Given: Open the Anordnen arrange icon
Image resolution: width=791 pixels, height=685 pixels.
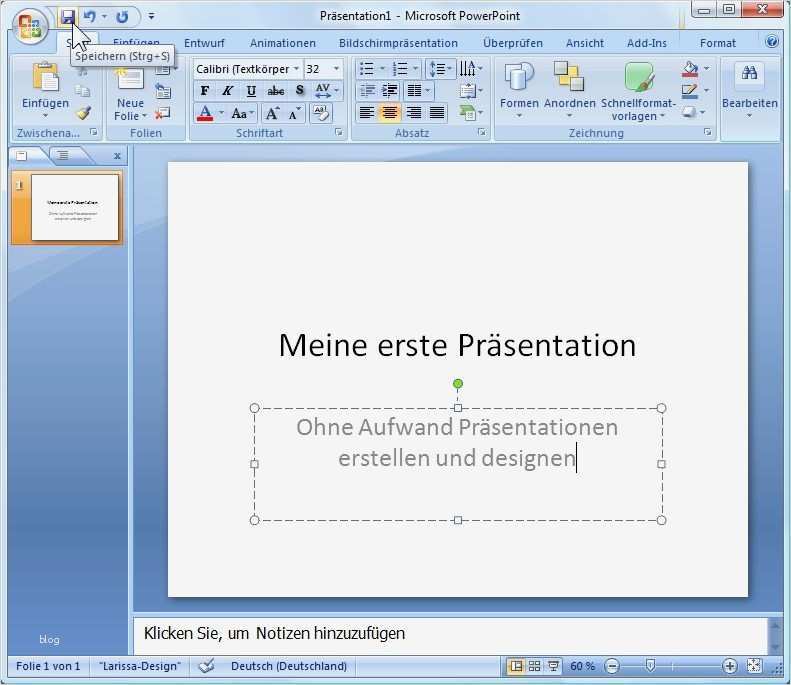Looking at the screenshot, I should click(x=569, y=77).
